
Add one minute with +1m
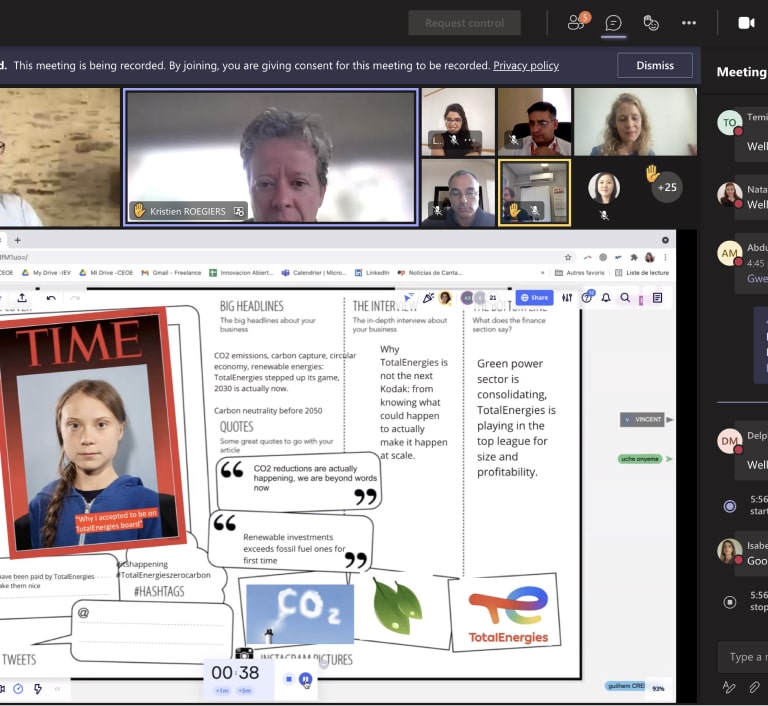[x=222, y=691]
